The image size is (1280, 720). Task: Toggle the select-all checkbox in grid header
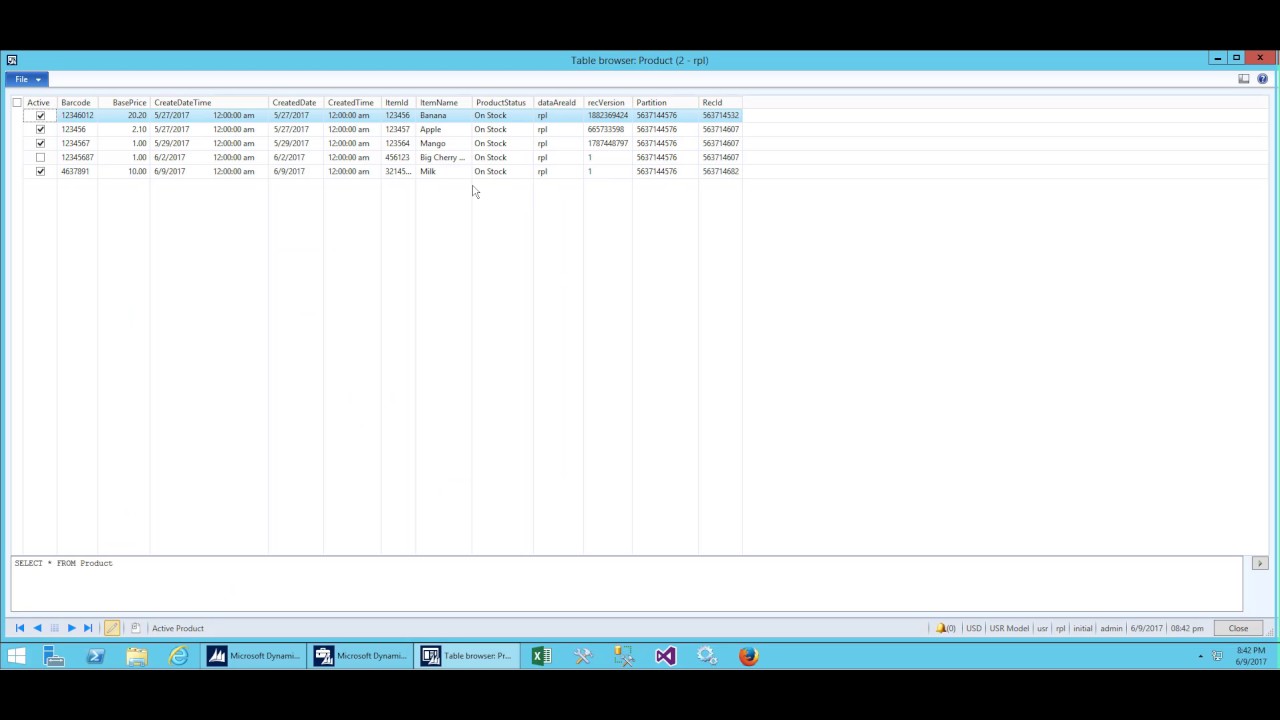coord(17,102)
